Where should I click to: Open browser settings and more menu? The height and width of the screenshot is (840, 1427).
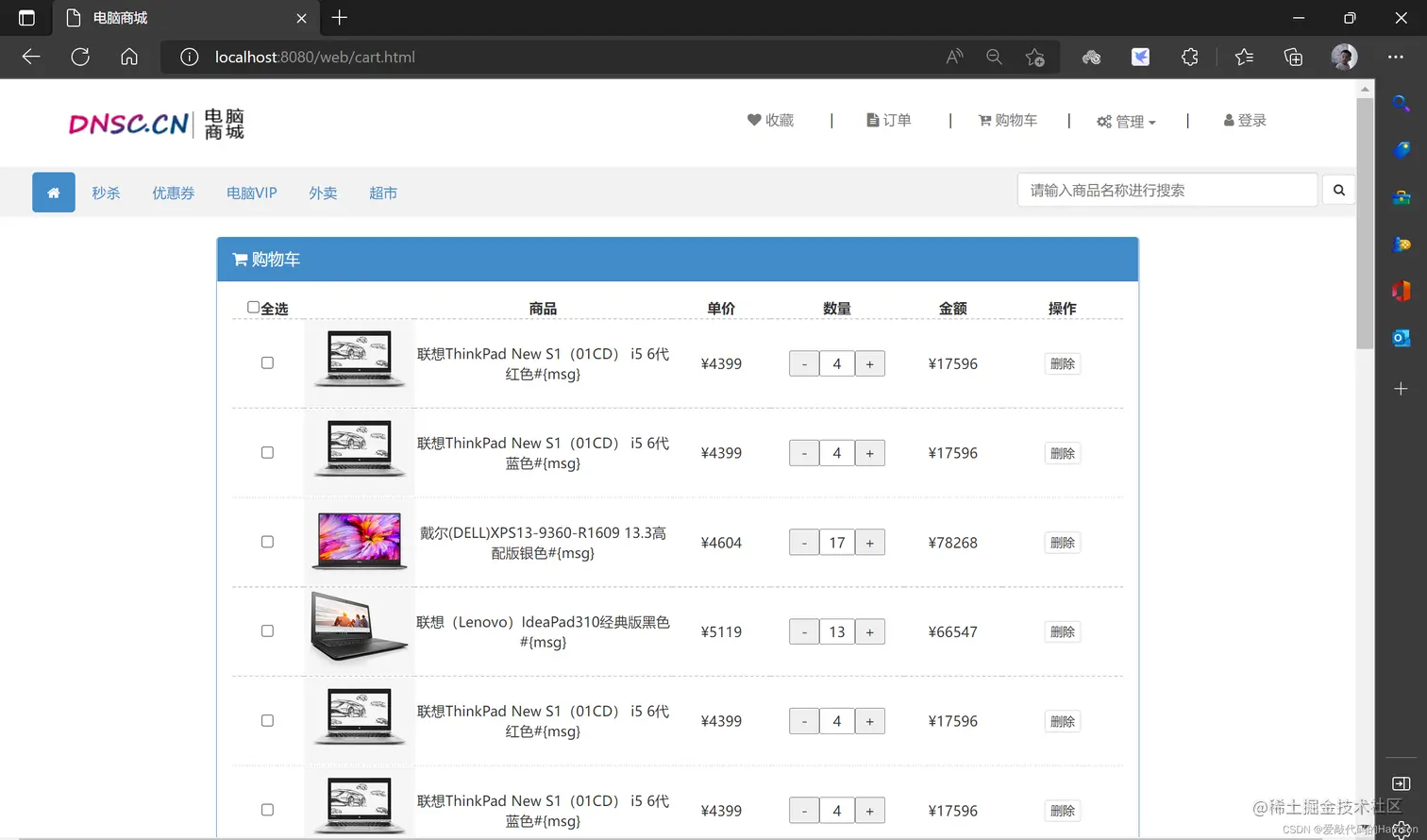coord(1396,57)
